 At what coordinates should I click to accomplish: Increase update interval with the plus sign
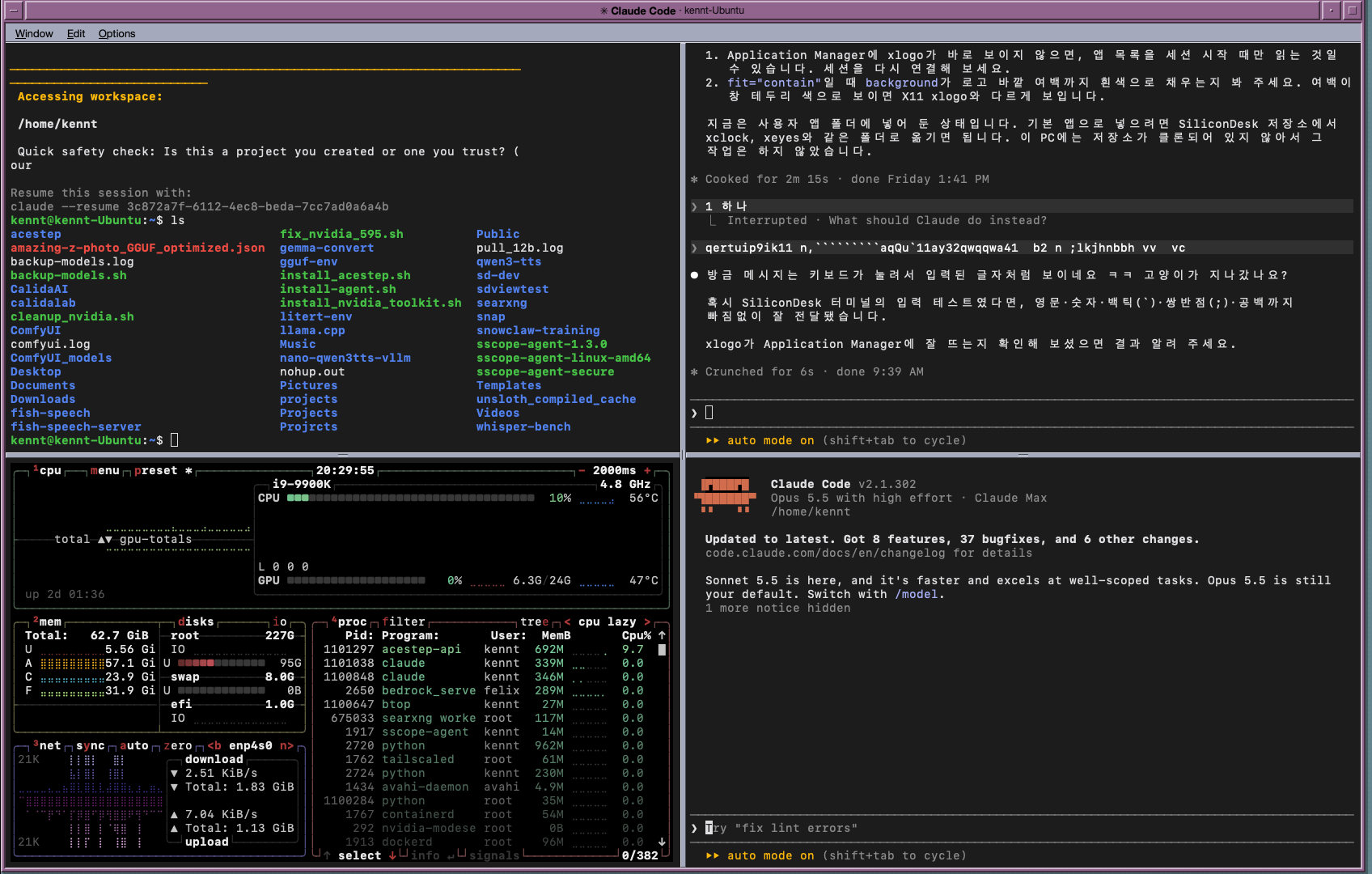(x=647, y=470)
